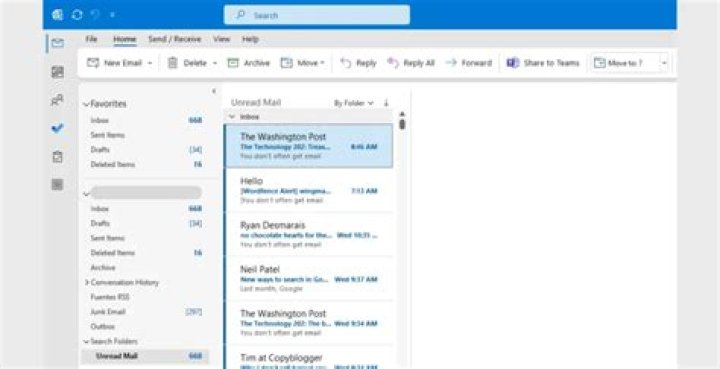This screenshot has height=369, width=720.
Task: Open Deleted Items under Favorites
Action: tap(112, 164)
